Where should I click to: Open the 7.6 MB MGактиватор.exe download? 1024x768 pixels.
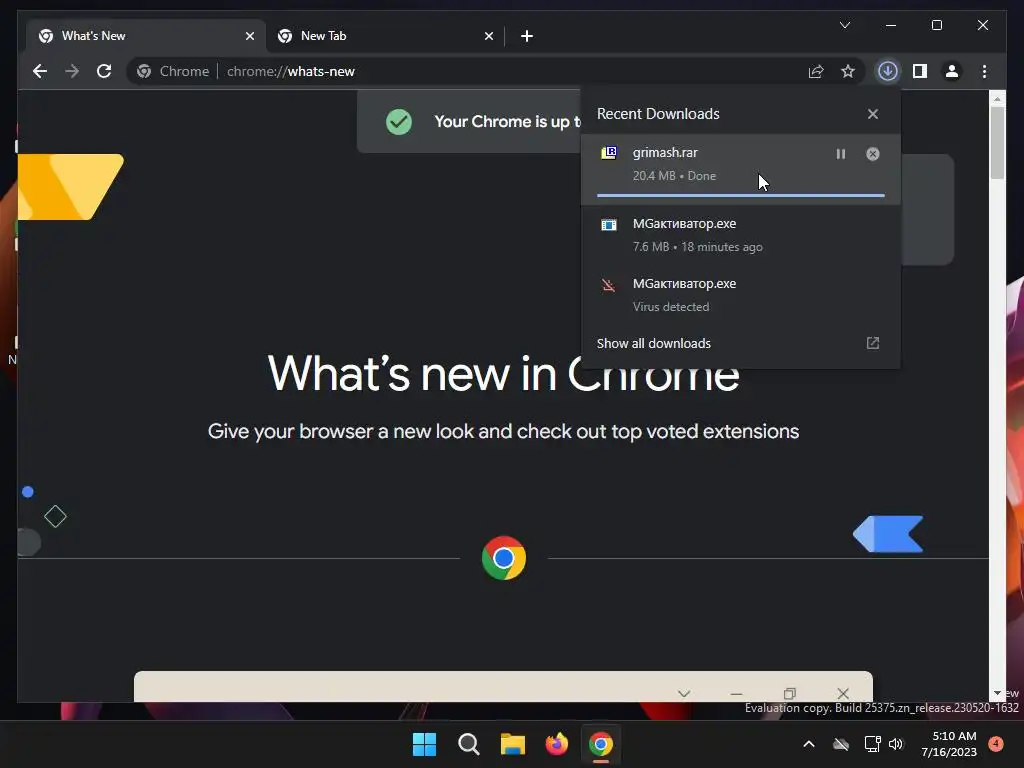[741, 234]
